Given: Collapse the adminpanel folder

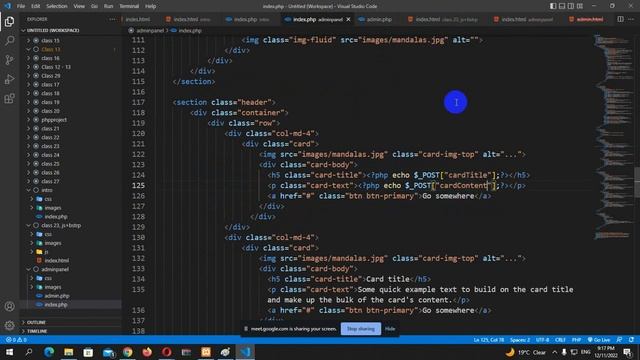Looking at the screenshot, I should (55, 269).
